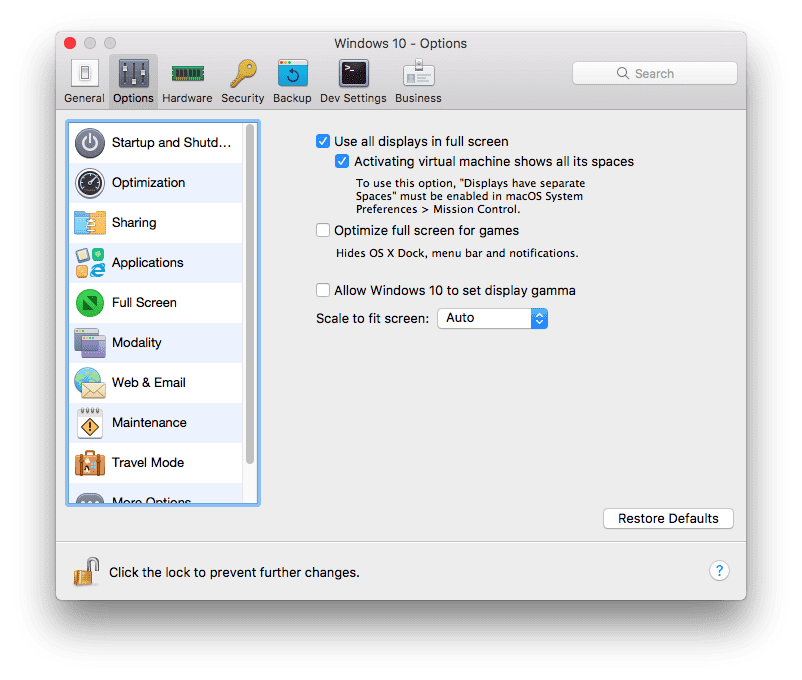Select Applications in the sidebar list
The height and width of the screenshot is (680, 802).
coord(156,262)
